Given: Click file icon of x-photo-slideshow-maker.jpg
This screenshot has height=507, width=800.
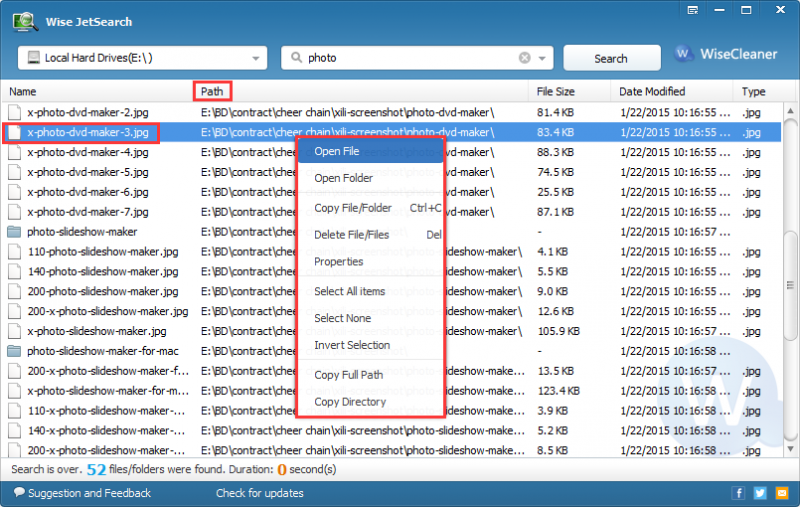Looking at the screenshot, I should click(15, 331).
